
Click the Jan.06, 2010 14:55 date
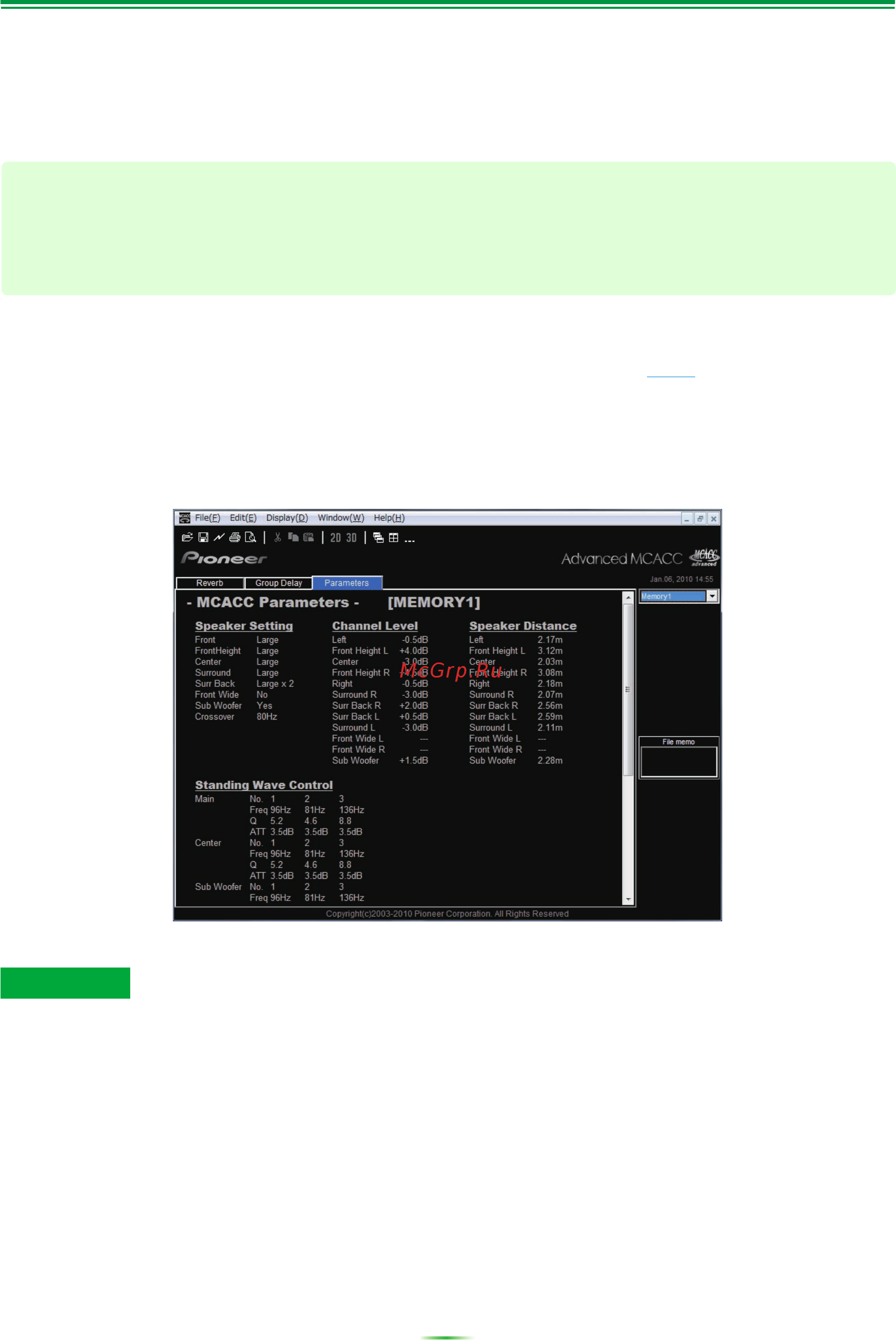[681, 579]
